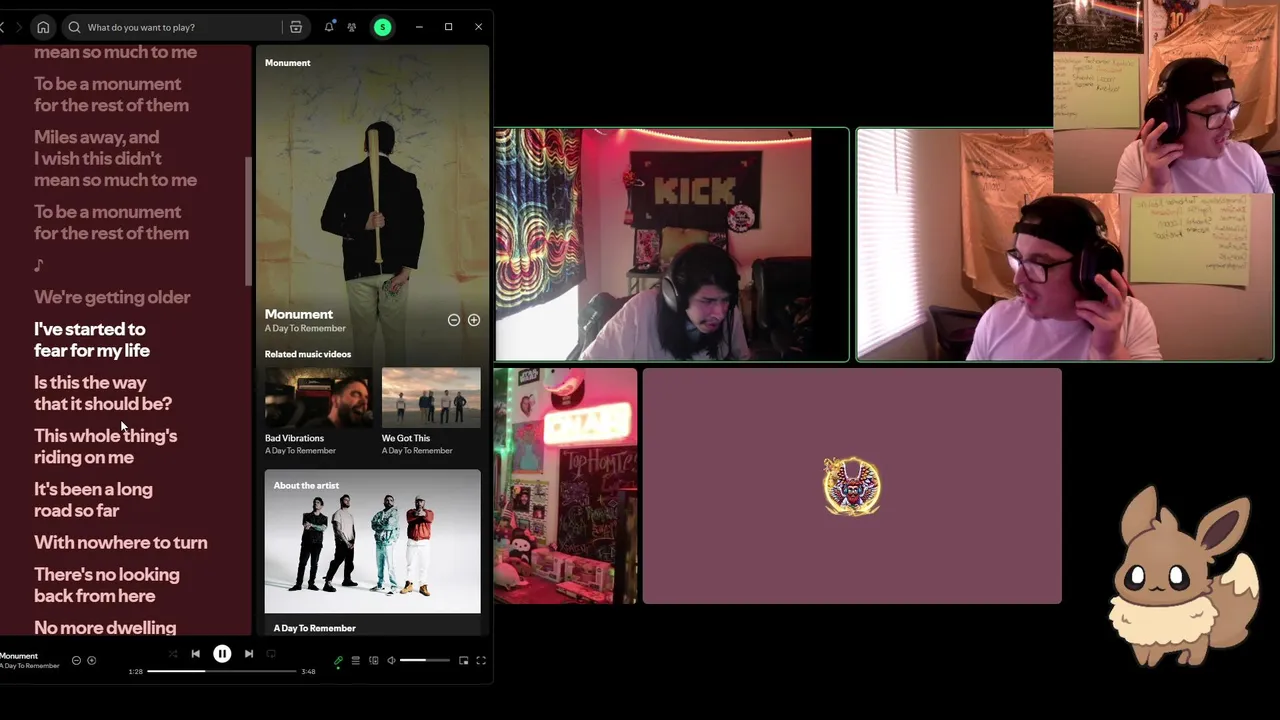The width and height of the screenshot is (1280, 720).
Task: Skip to previous track
Action: click(x=195, y=654)
